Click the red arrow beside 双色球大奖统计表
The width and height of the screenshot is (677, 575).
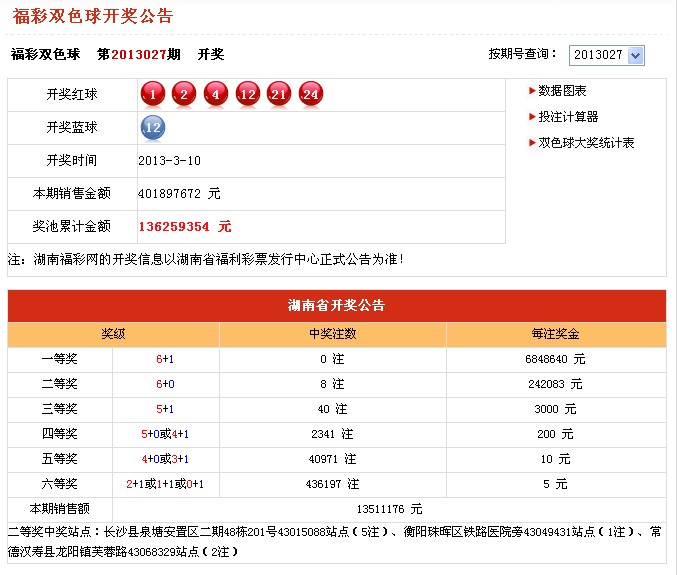click(x=532, y=142)
